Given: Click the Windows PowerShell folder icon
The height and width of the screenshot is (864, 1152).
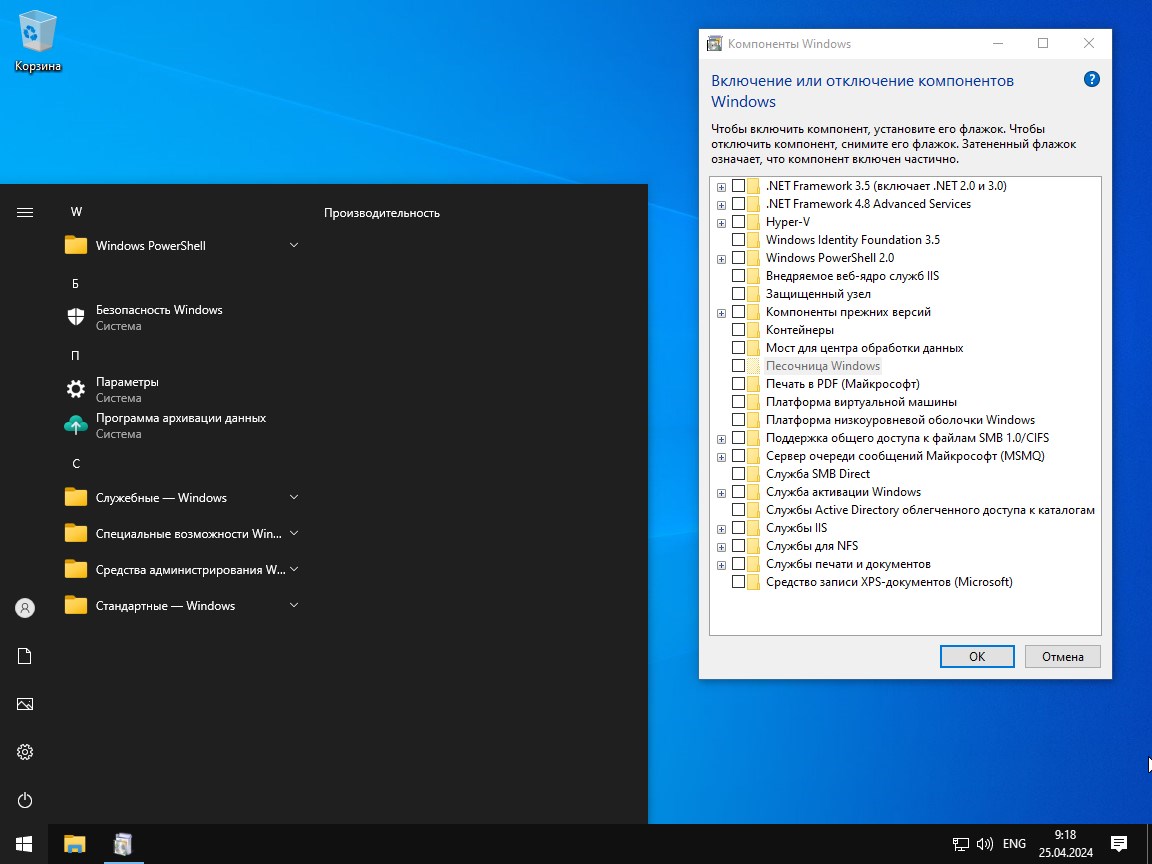Looking at the screenshot, I should coord(76,245).
